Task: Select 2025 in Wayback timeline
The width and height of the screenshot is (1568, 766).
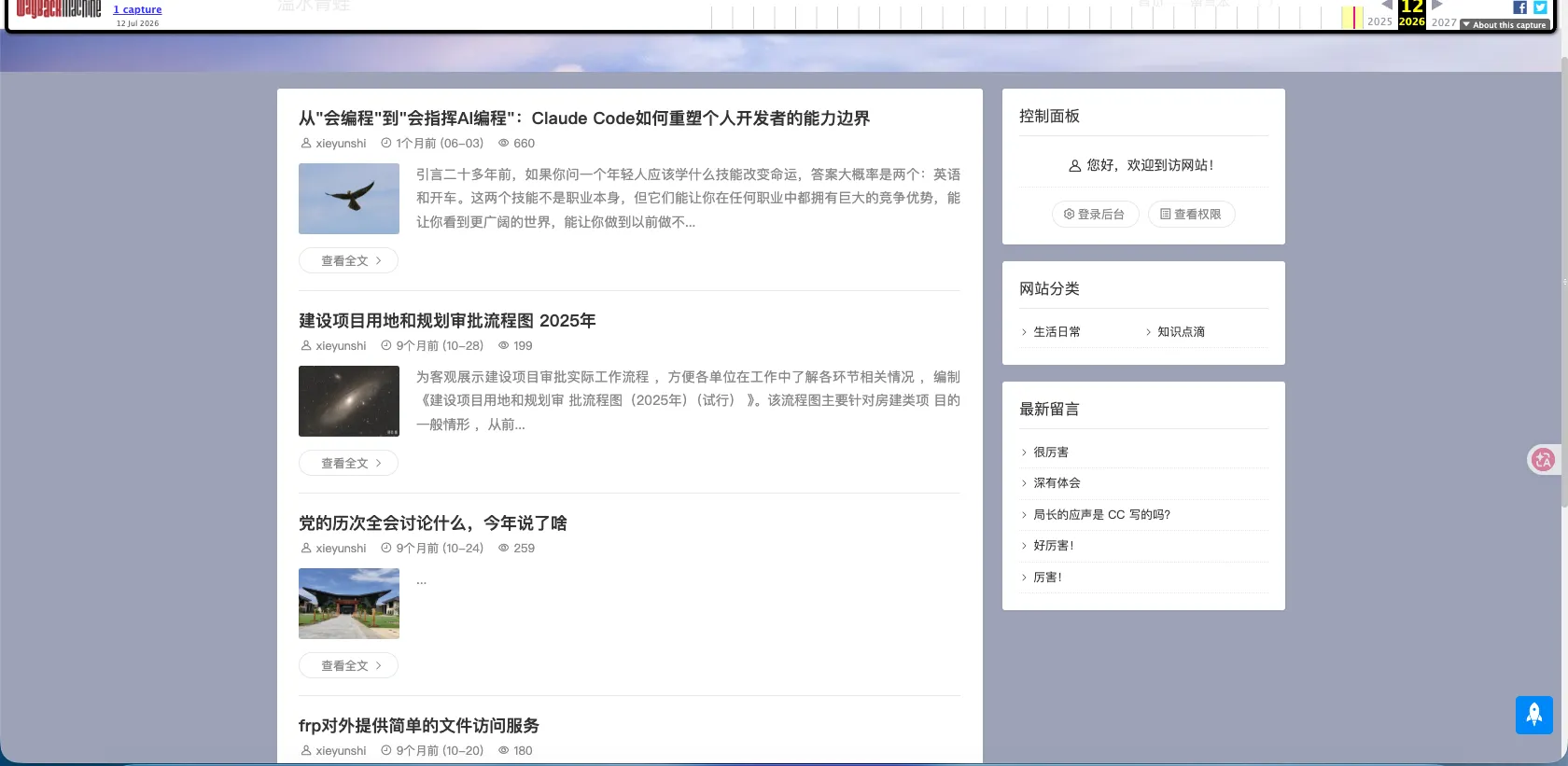Action: click(1379, 21)
